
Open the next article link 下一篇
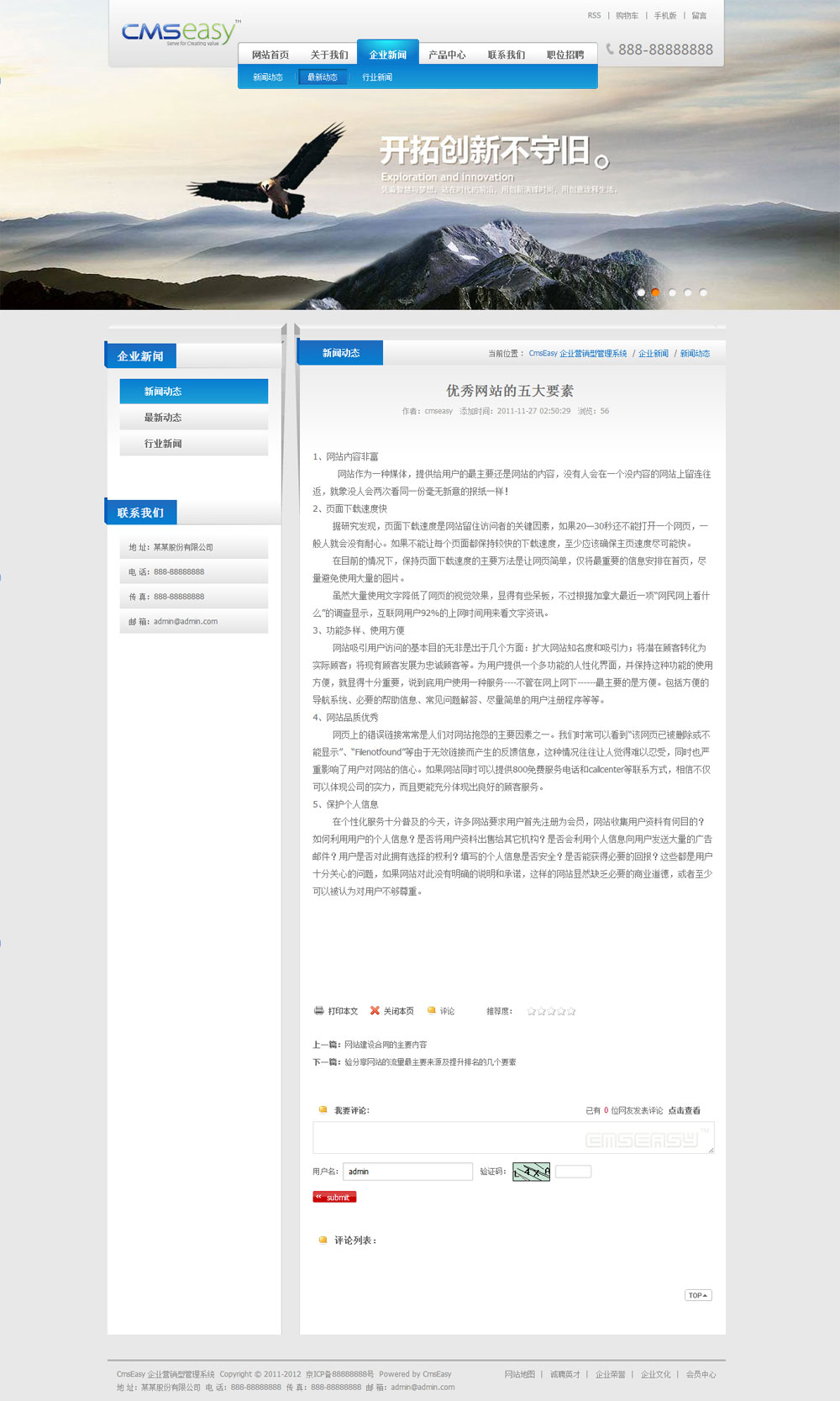pos(430,1062)
